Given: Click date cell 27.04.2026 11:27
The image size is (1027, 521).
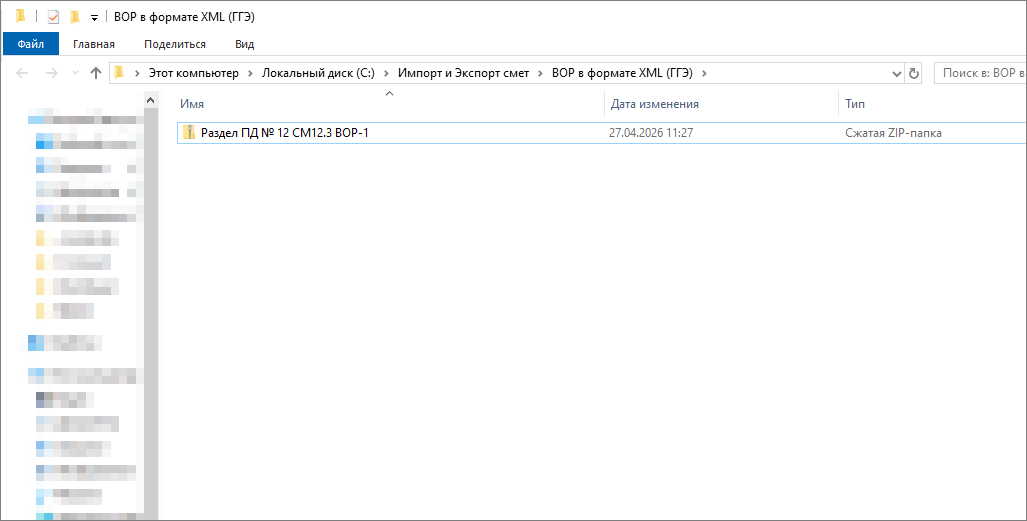Looking at the screenshot, I should coord(651,132).
